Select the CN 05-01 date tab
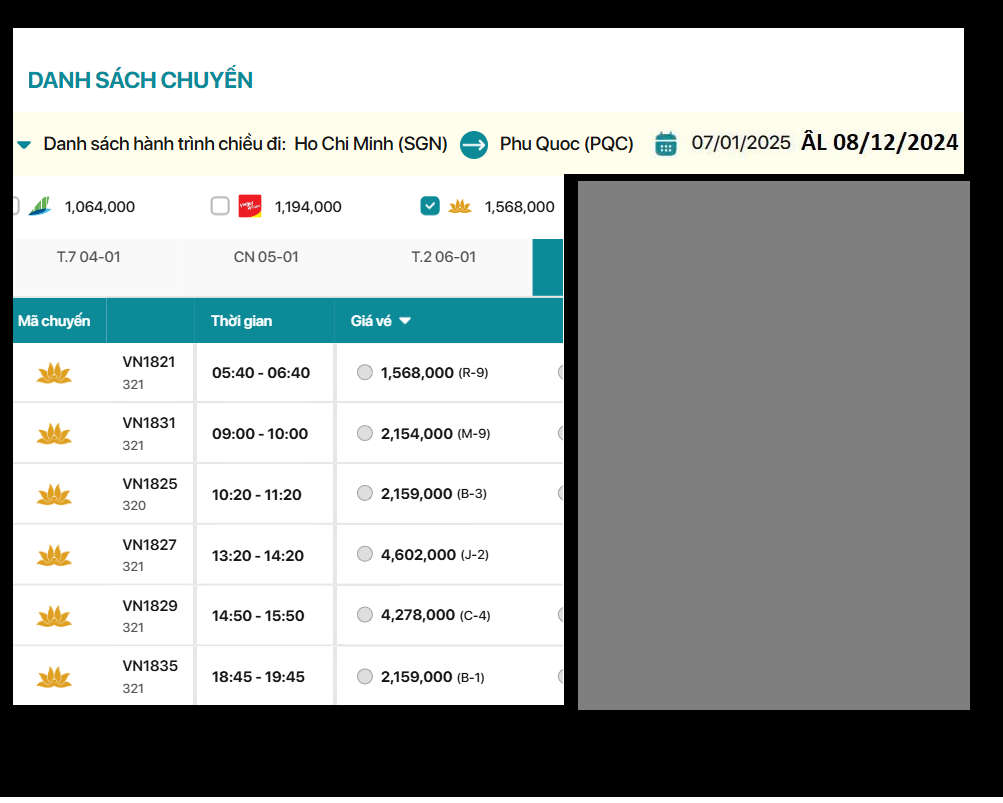Image resolution: width=1003 pixels, height=803 pixels. (x=266, y=257)
